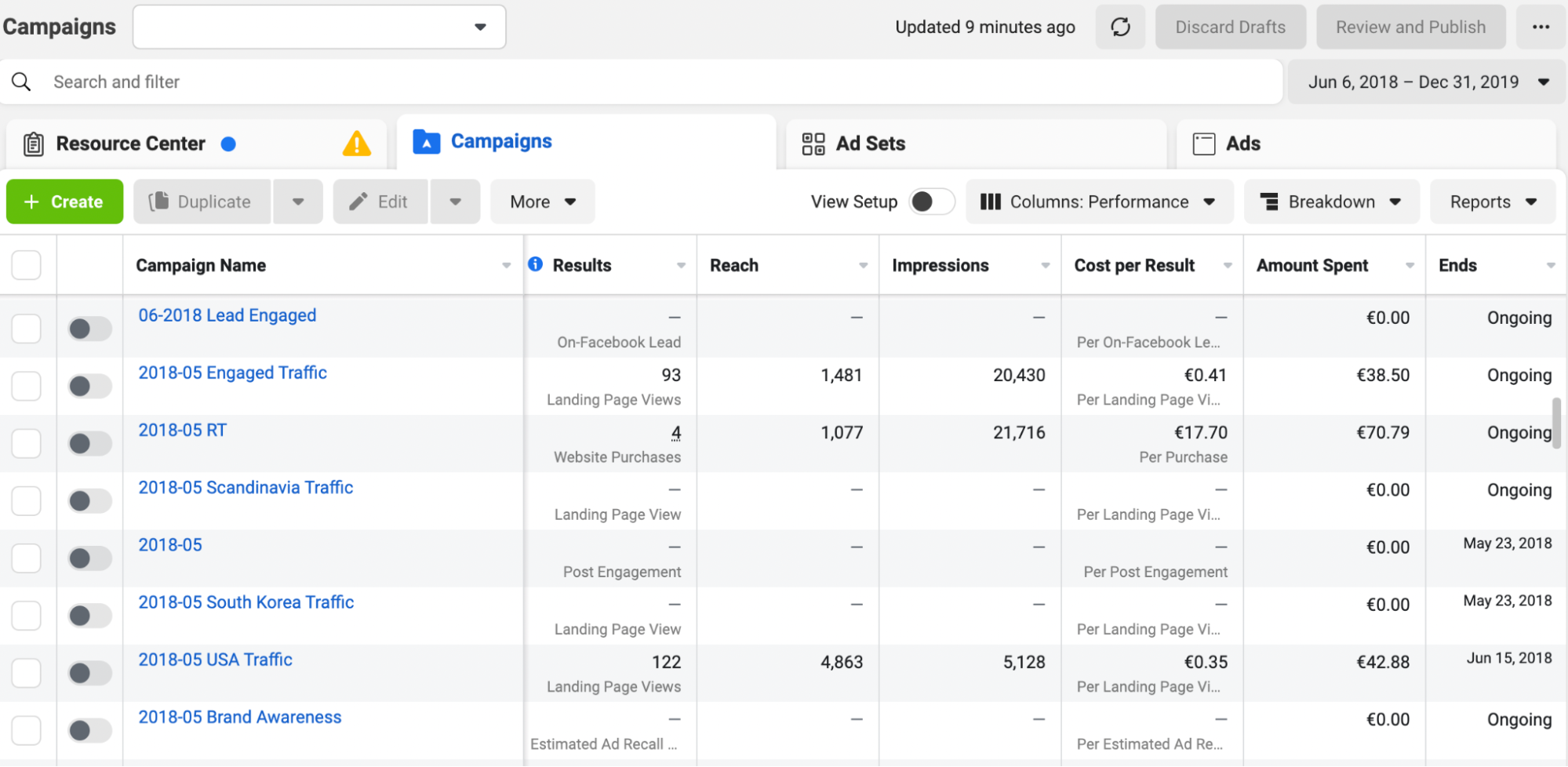Turn on the 2018-05 RT campaign switch
The image size is (1568, 767).
point(89,443)
